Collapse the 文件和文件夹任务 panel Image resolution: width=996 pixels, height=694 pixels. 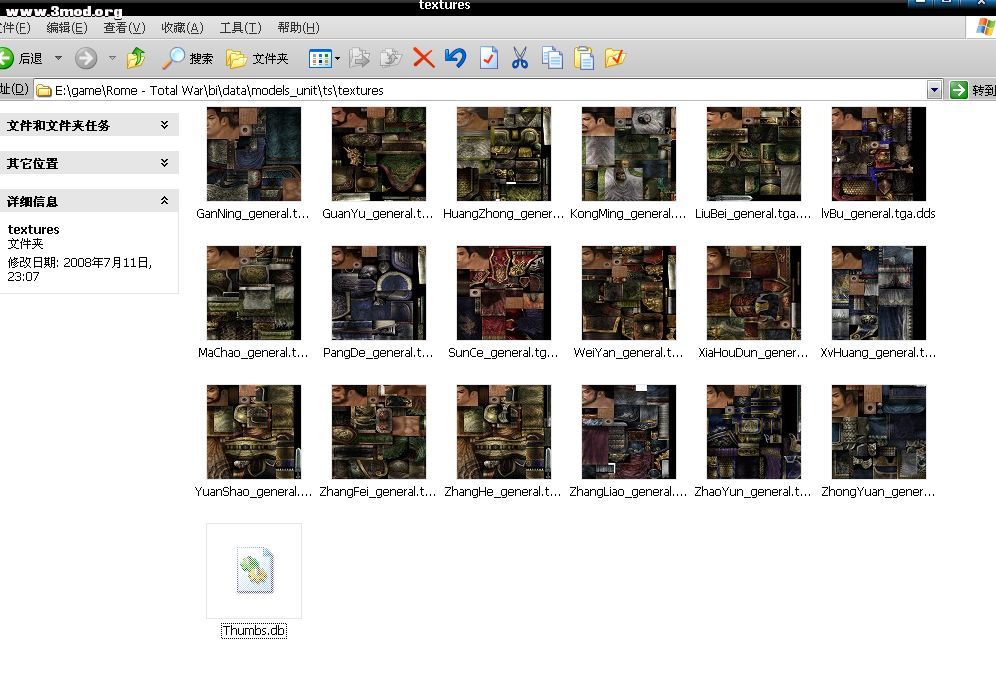coord(164,125)
